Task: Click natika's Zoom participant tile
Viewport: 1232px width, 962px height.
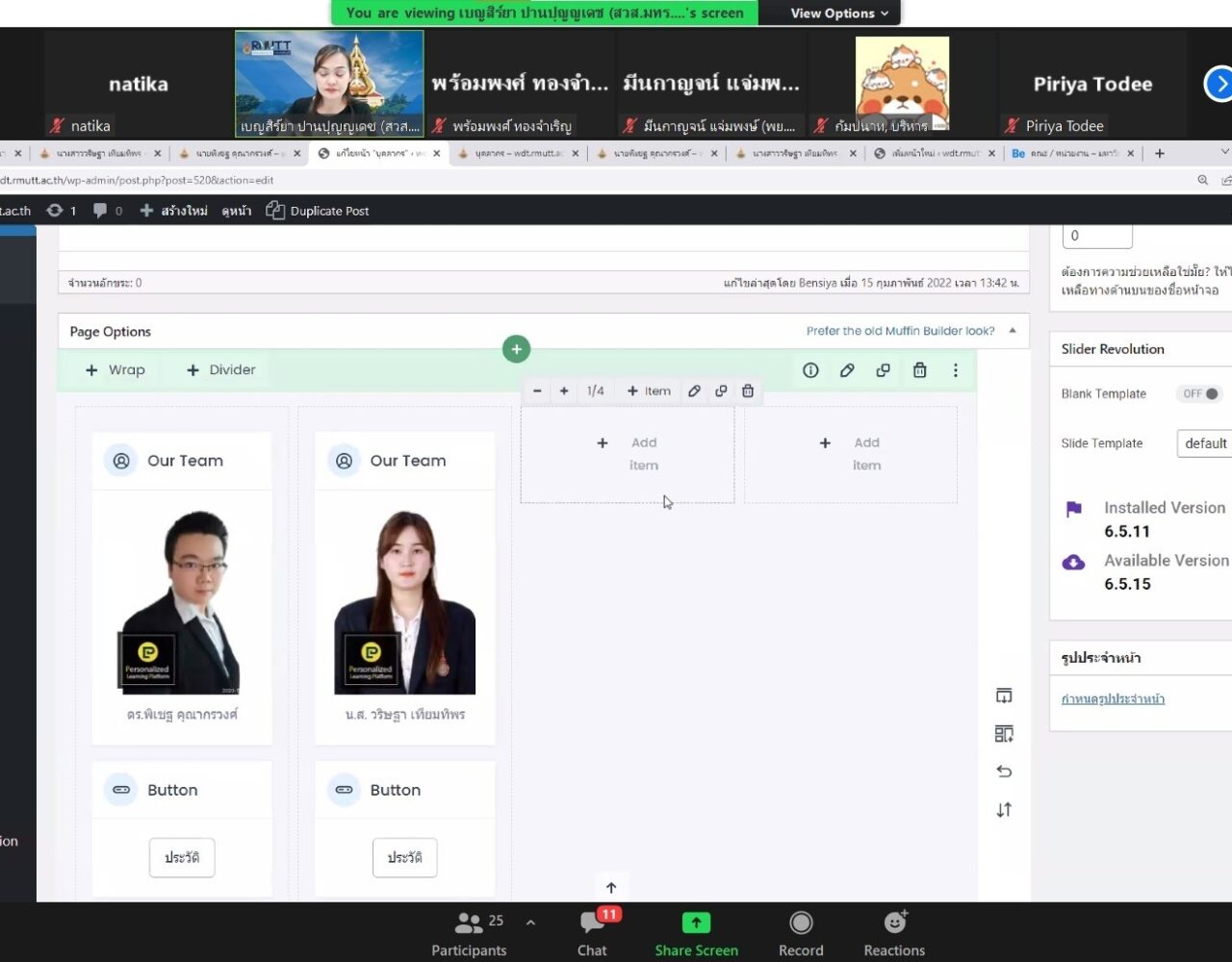Action: [x=137, y=84]
